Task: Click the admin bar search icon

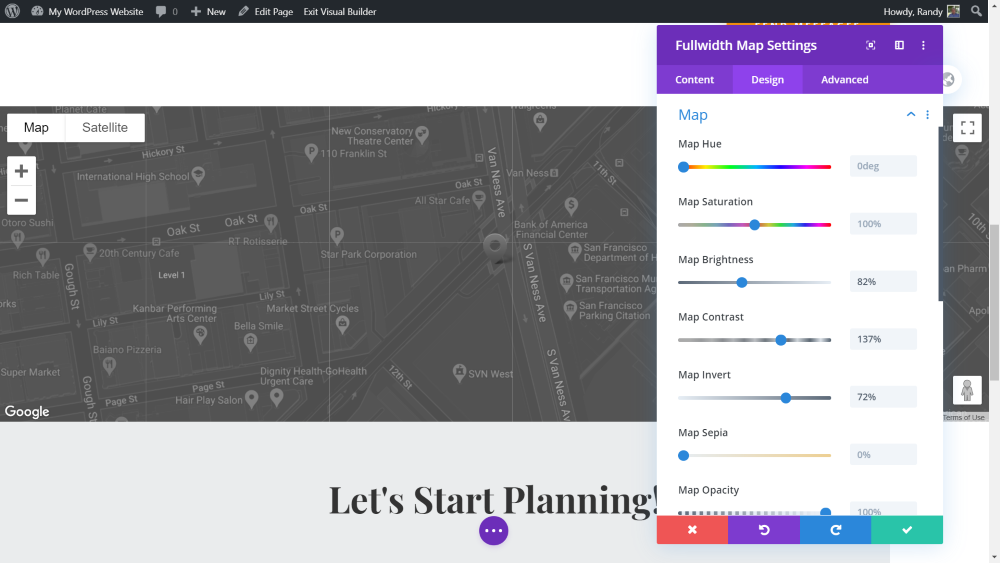Action: tap(976, 11)
